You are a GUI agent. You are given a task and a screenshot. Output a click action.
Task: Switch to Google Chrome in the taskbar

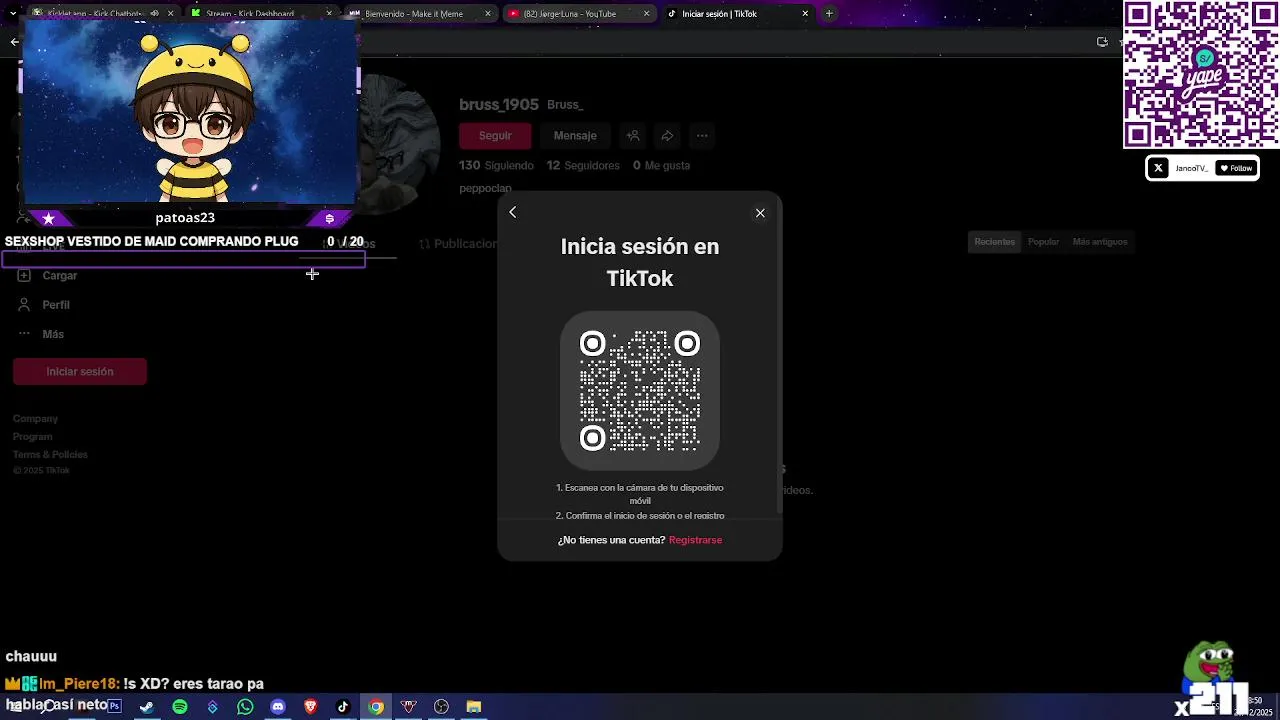click(x=376, y=707)
